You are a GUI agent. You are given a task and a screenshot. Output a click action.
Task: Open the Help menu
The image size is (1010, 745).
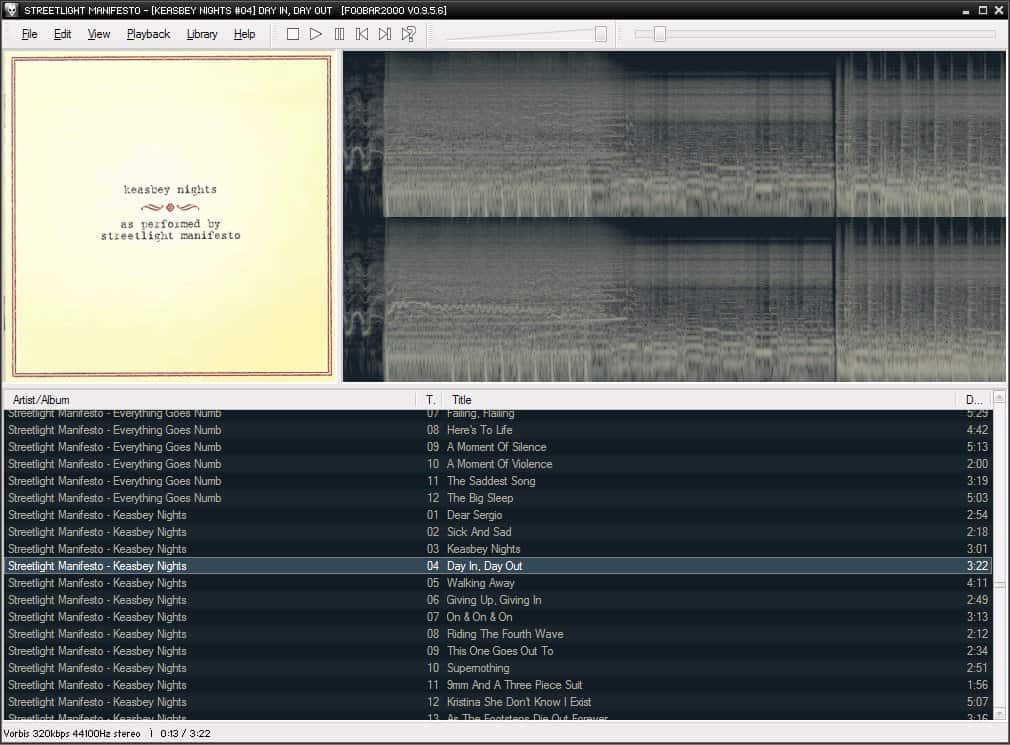[244, 33]
